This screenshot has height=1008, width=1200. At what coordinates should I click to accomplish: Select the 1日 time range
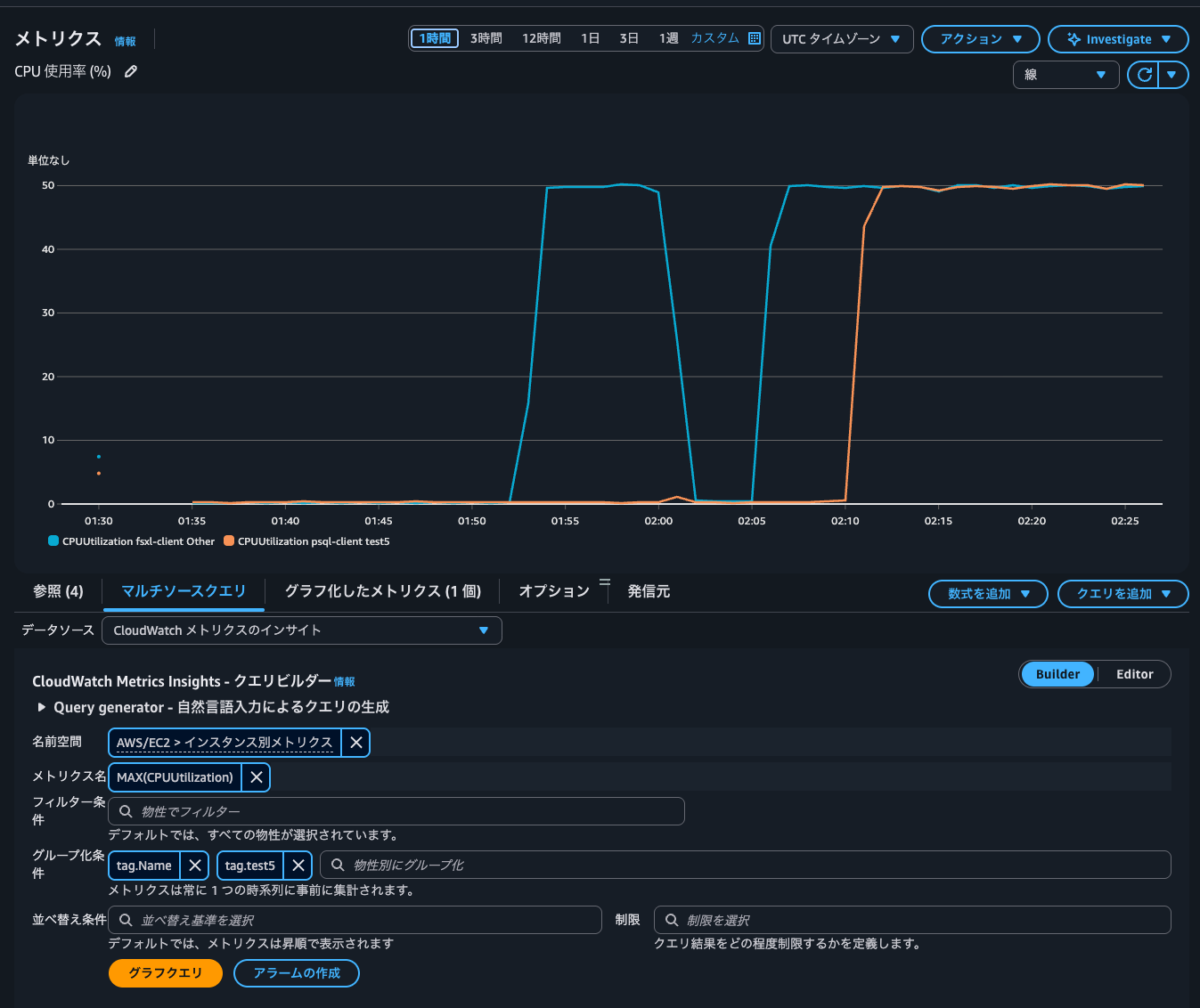click(x=591, y=38)
